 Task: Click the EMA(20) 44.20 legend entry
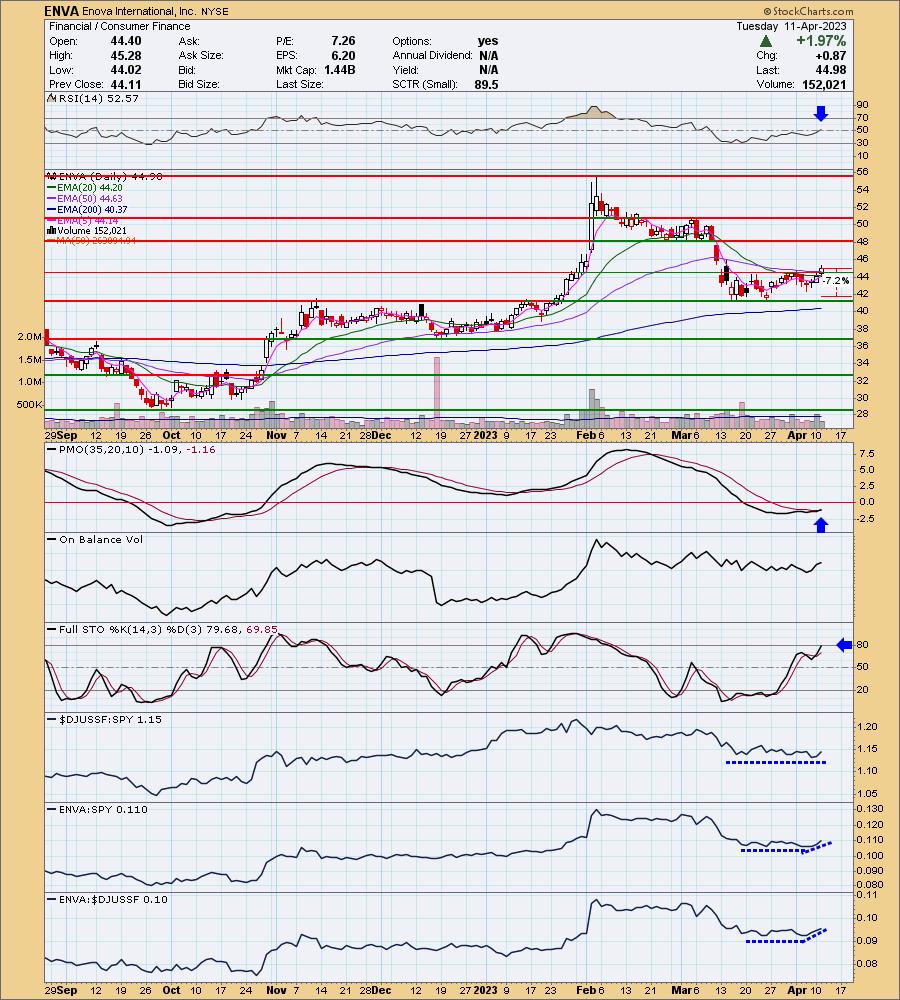(x=86, y=188)
